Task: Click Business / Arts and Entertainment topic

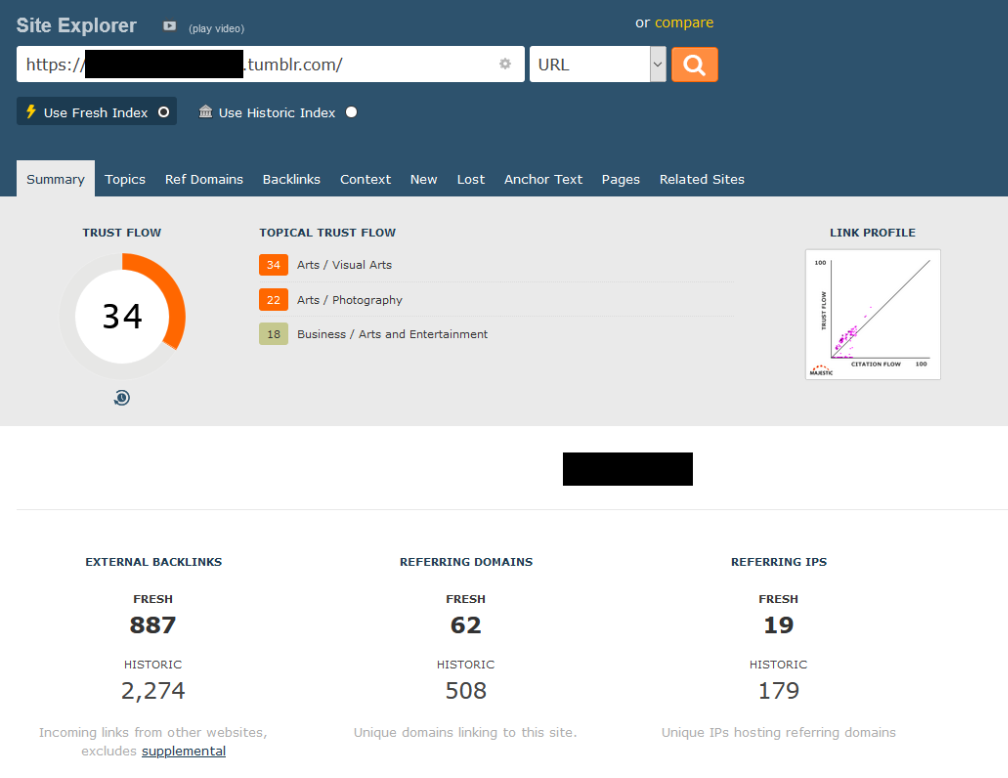Action: (x=392, y=334)
